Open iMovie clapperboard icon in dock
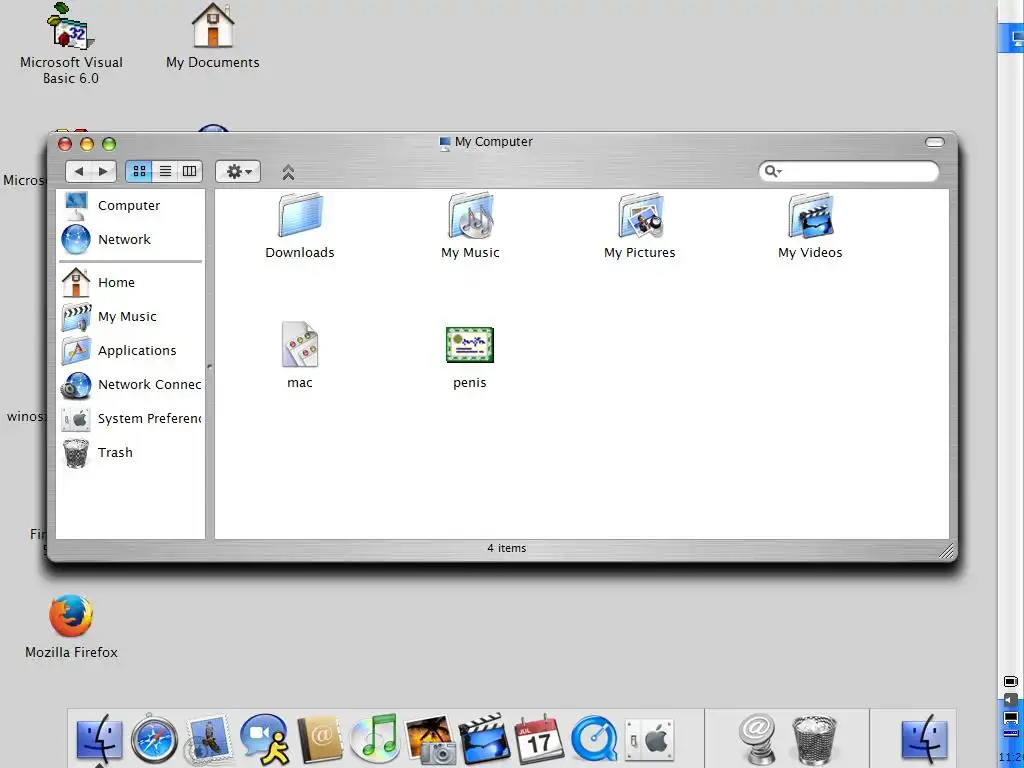 point(484,740)
